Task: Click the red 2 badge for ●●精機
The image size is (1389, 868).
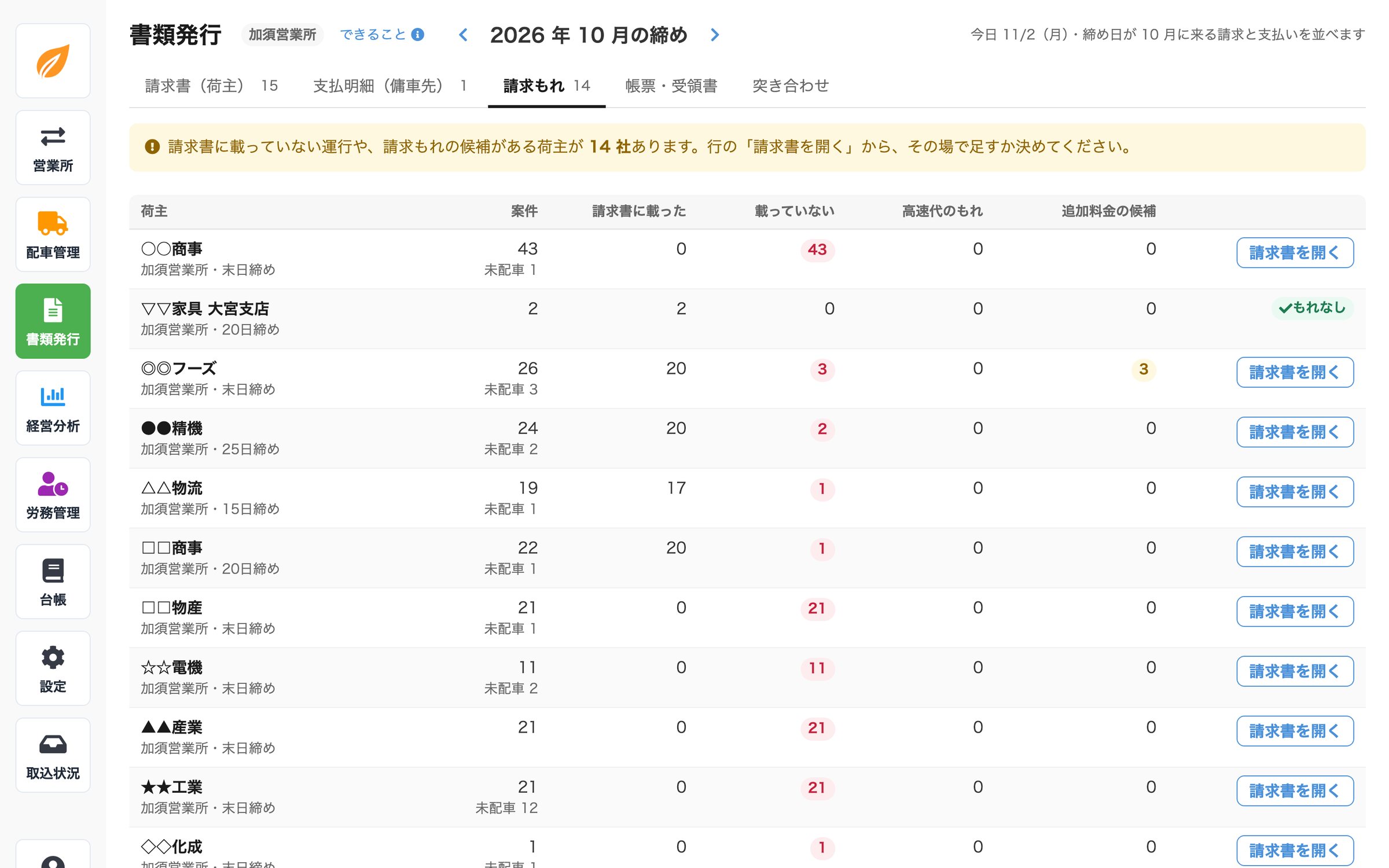Action: (x=822, y=429)
